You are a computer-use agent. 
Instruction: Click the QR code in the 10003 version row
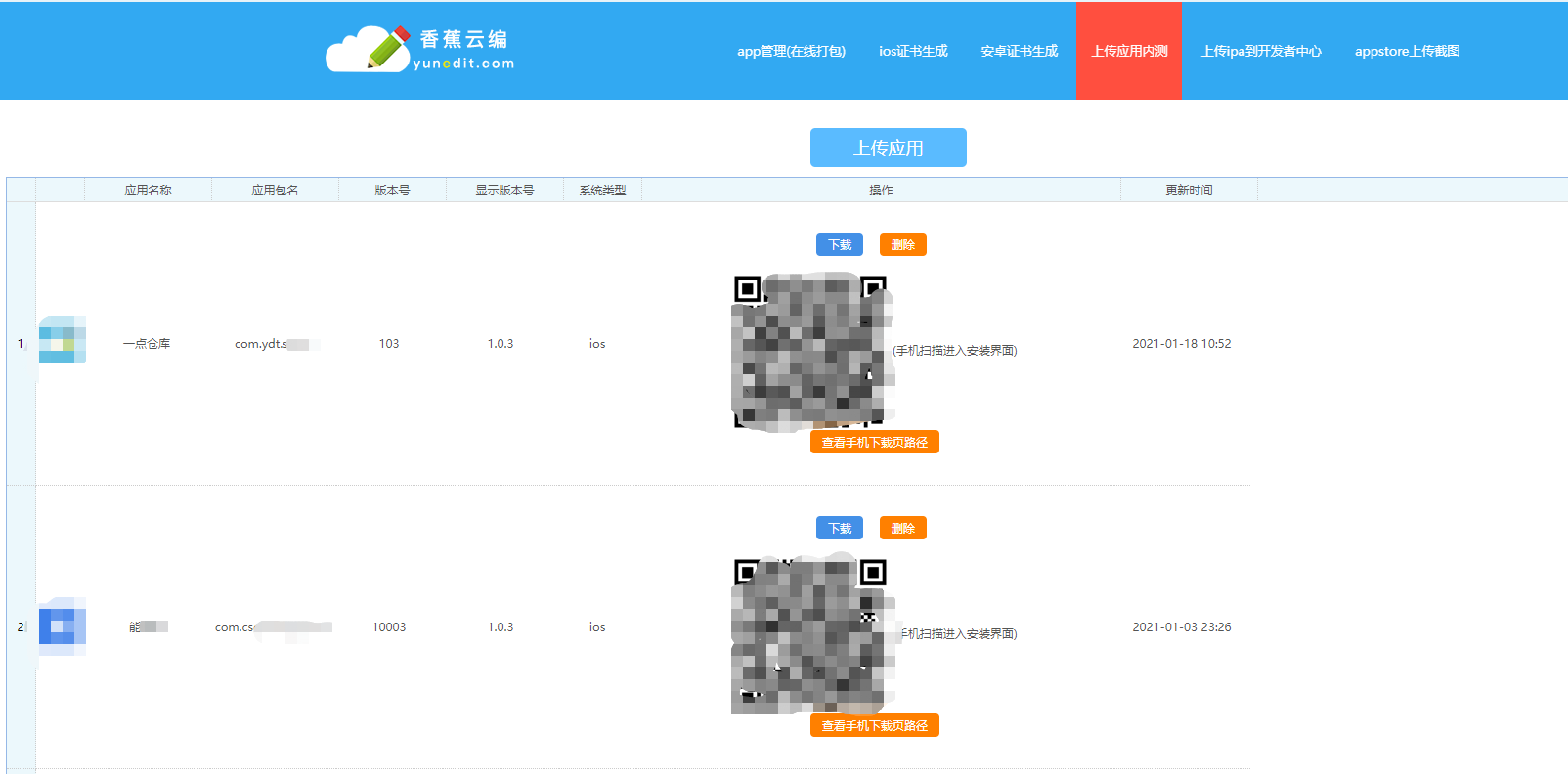tap(811, 634)
